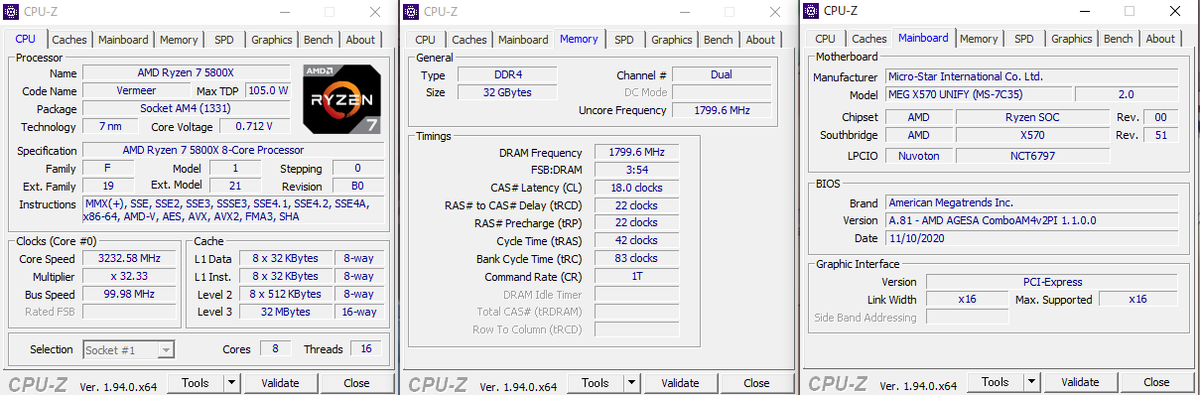Viewport: 1200px width, 395px height.
Task: Click the Multiplier value x 32.33
Action: 129,276
